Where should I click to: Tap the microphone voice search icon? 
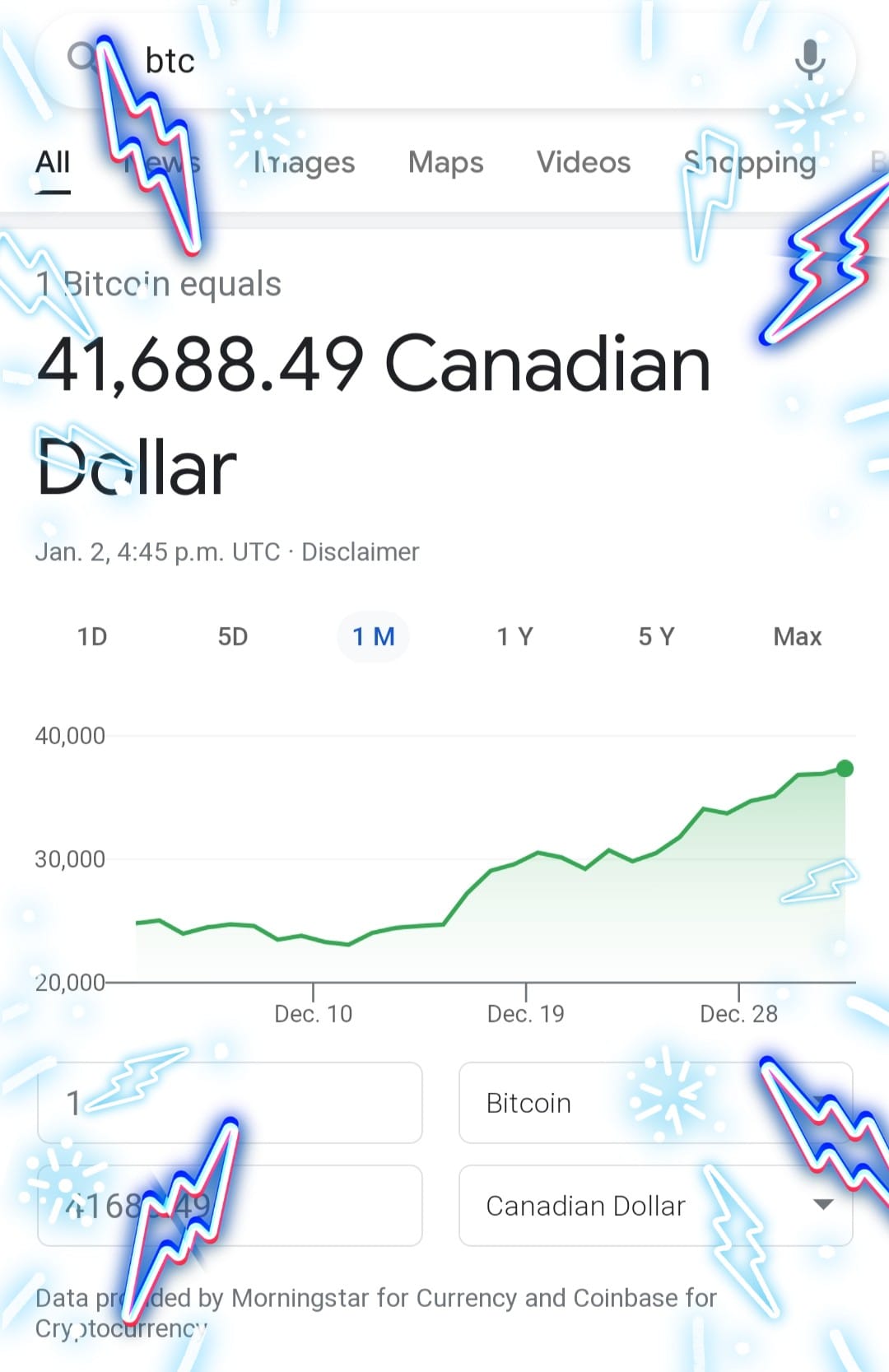[x=810, y=59]
